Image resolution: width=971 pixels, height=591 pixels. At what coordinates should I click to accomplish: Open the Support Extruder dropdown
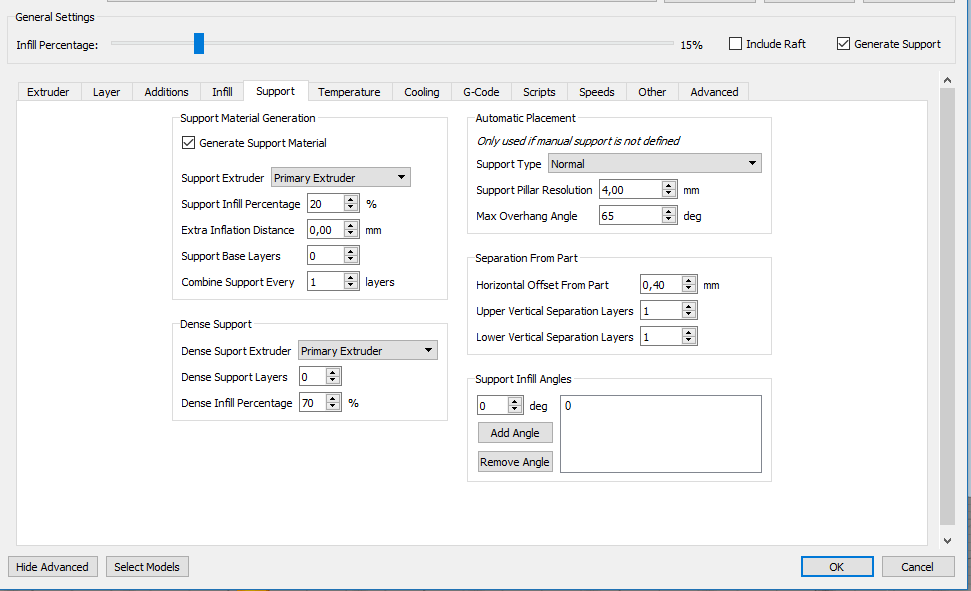[341, 178]
